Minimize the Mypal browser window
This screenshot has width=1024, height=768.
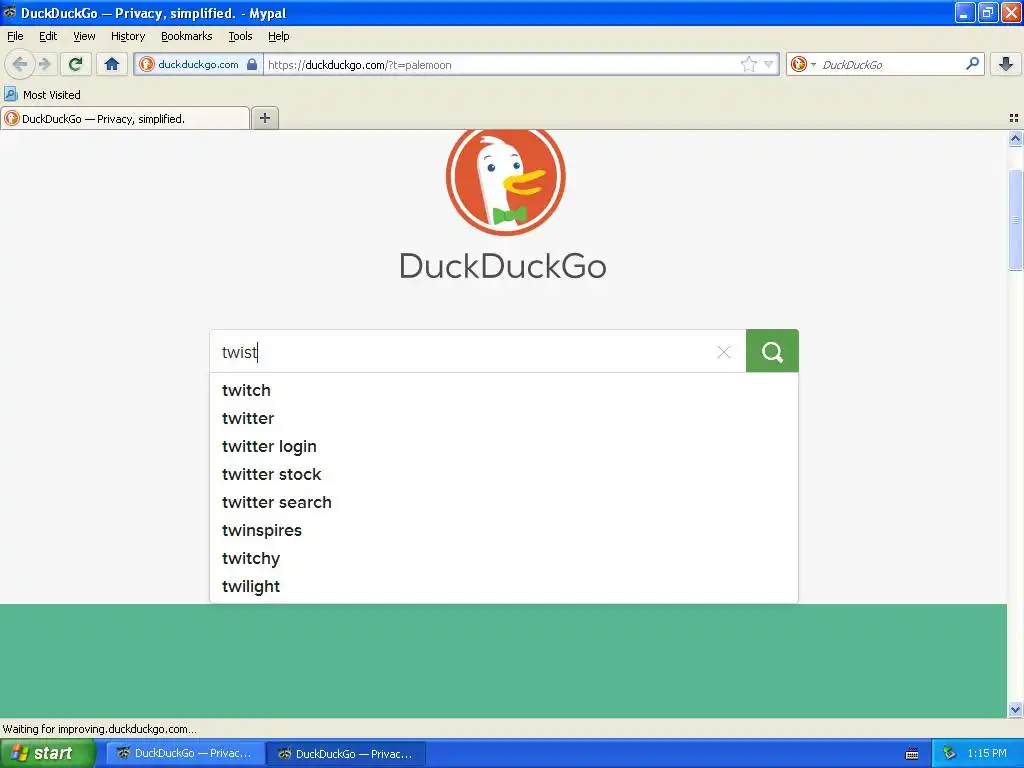(x=965, y=12)
